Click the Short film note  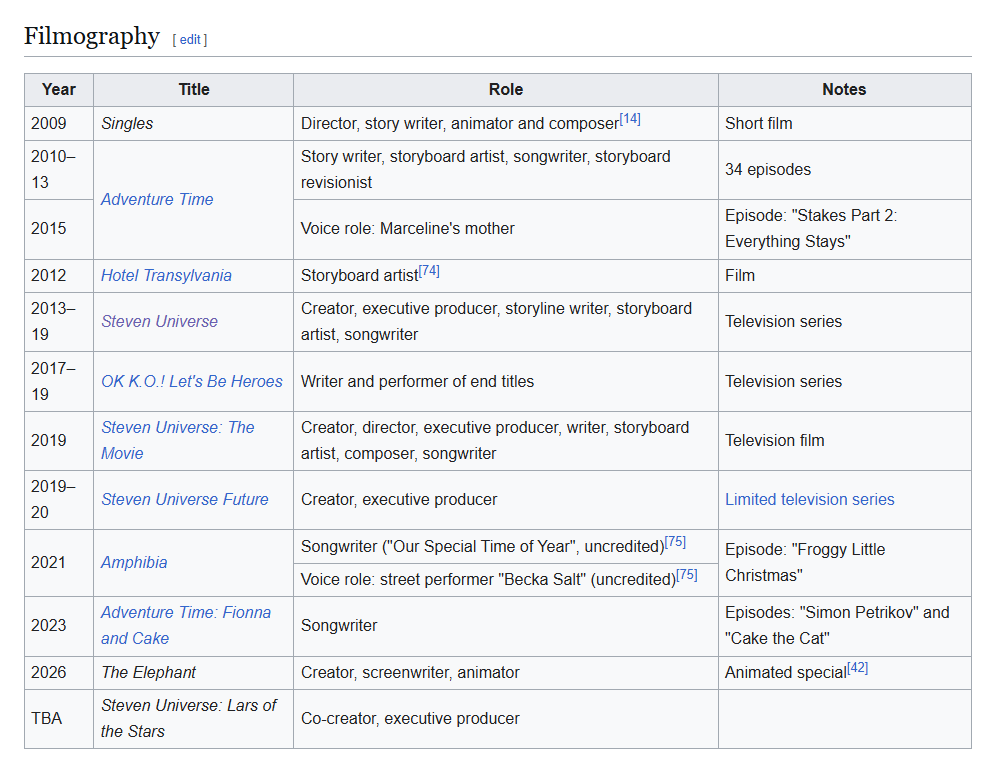[x=758, y=124]
